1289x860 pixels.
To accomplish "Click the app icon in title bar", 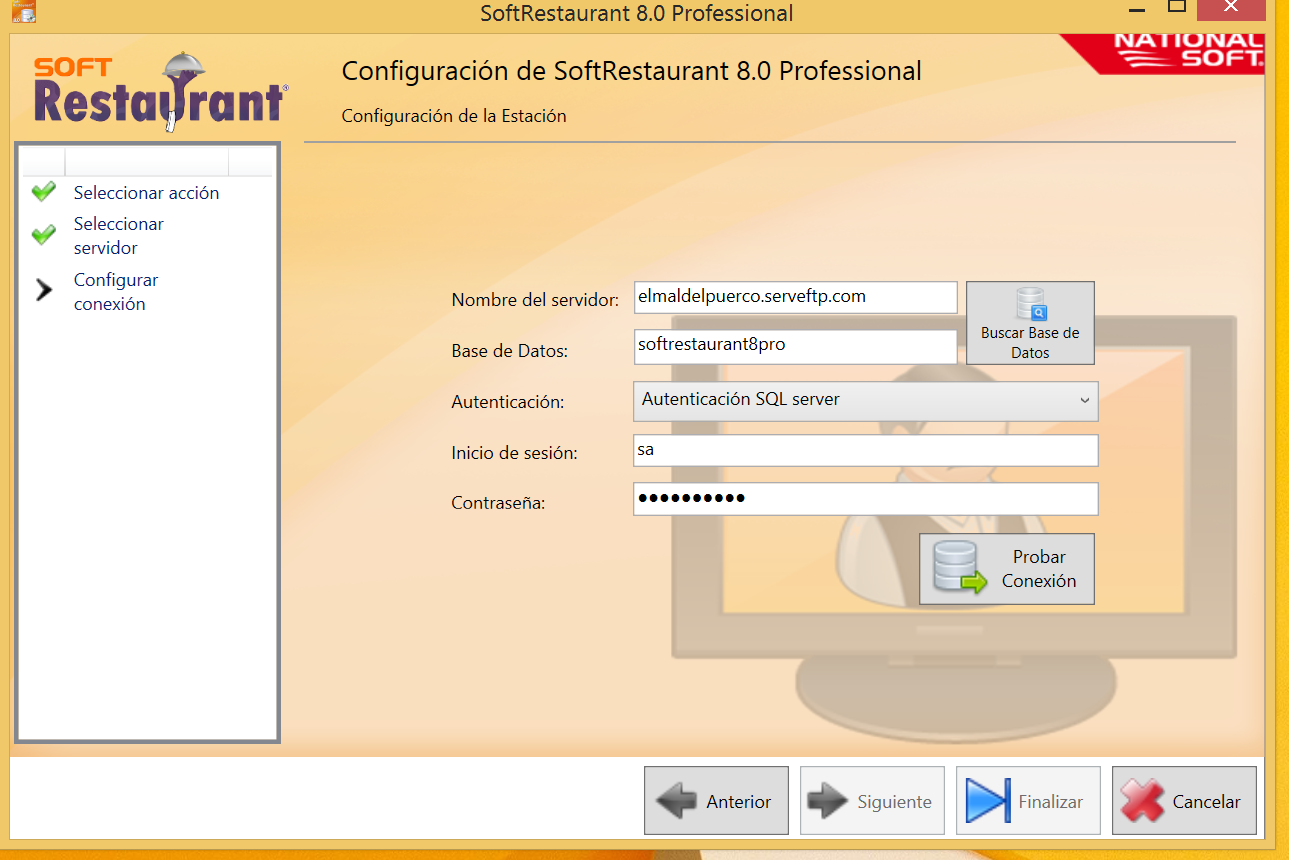I will tap(24, 11).
